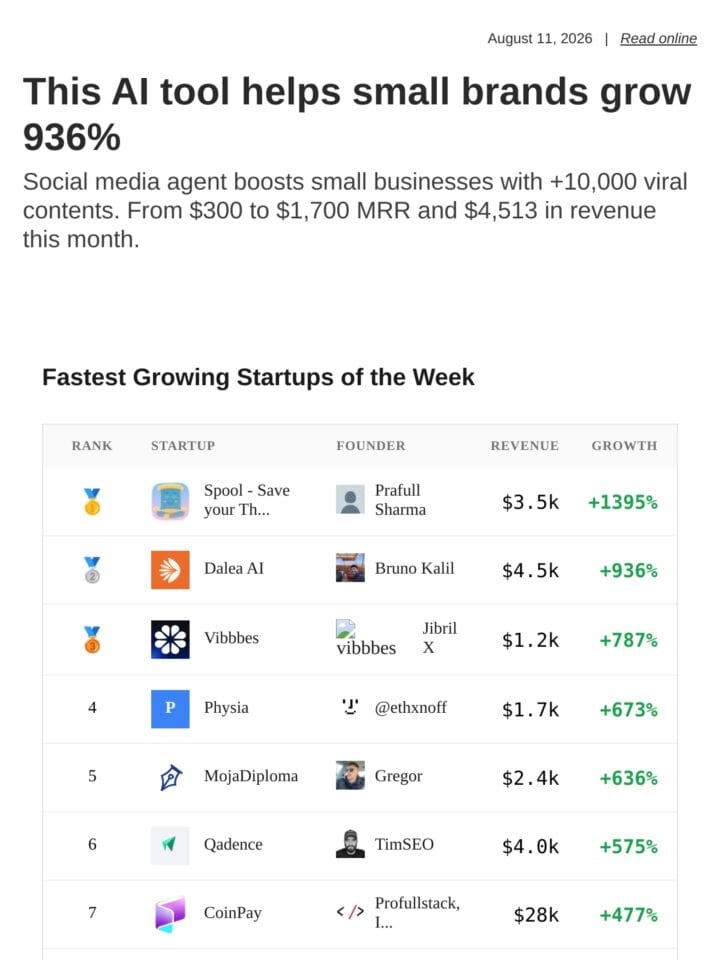Click the bronze third-place medal icon

[92, 640]
